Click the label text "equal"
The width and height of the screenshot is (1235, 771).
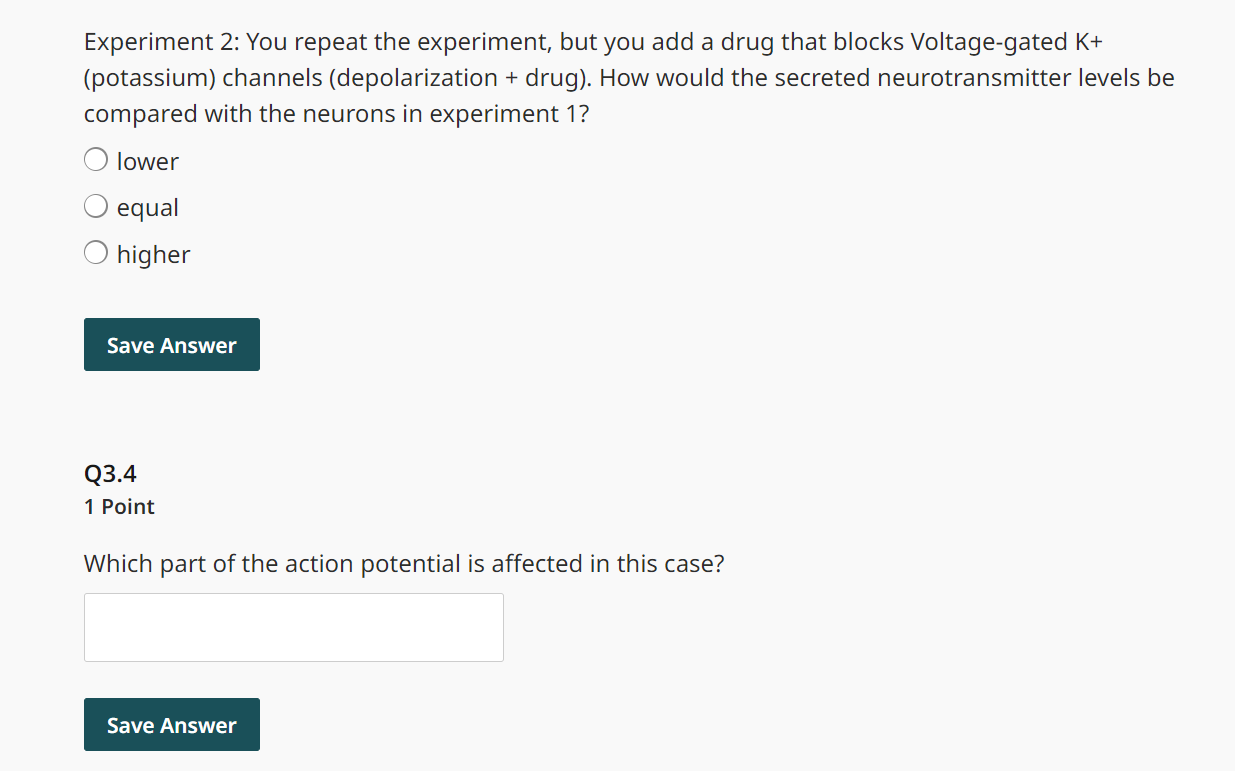tap(147, 208)
